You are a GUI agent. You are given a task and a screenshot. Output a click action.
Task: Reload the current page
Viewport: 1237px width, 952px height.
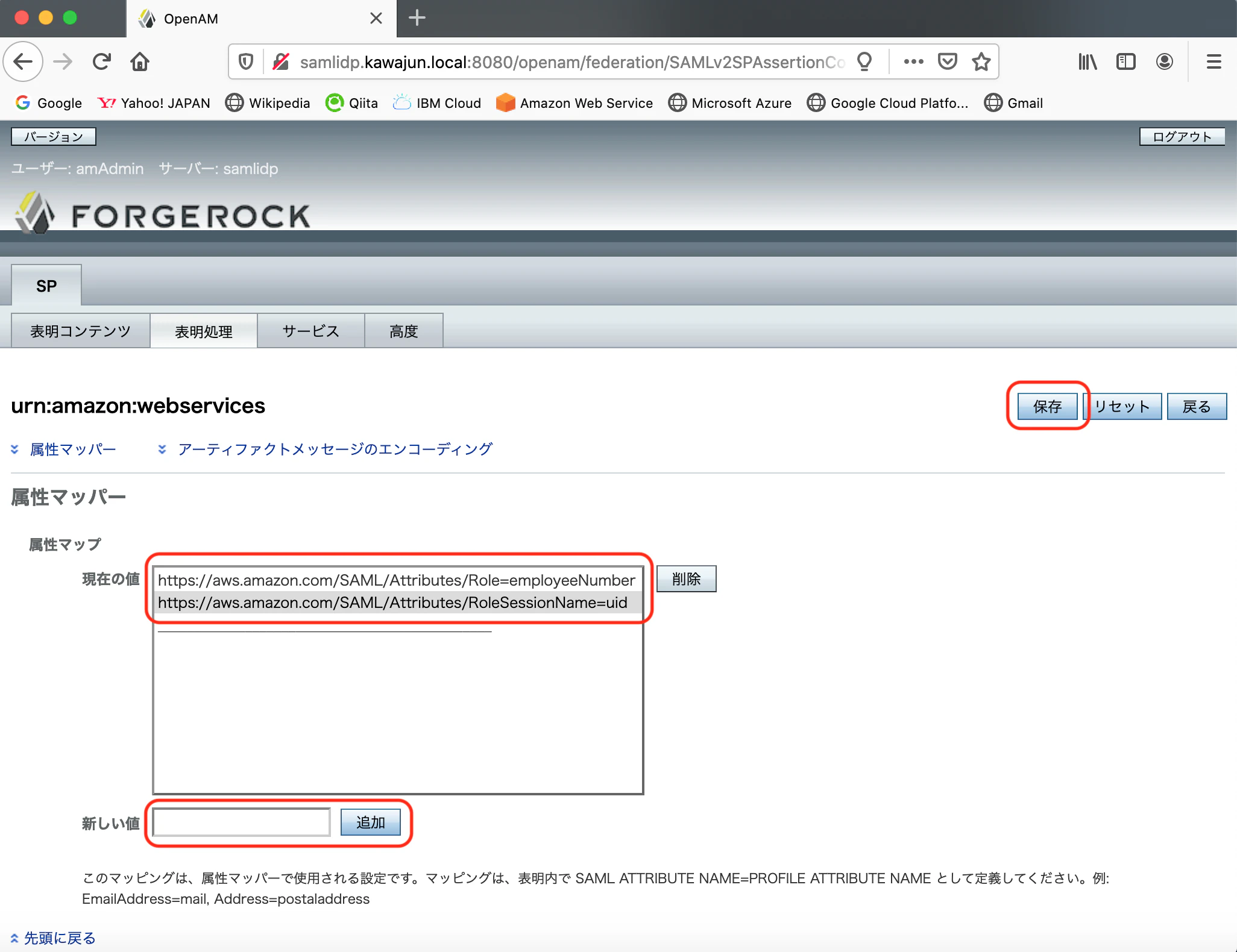(101, 61)
